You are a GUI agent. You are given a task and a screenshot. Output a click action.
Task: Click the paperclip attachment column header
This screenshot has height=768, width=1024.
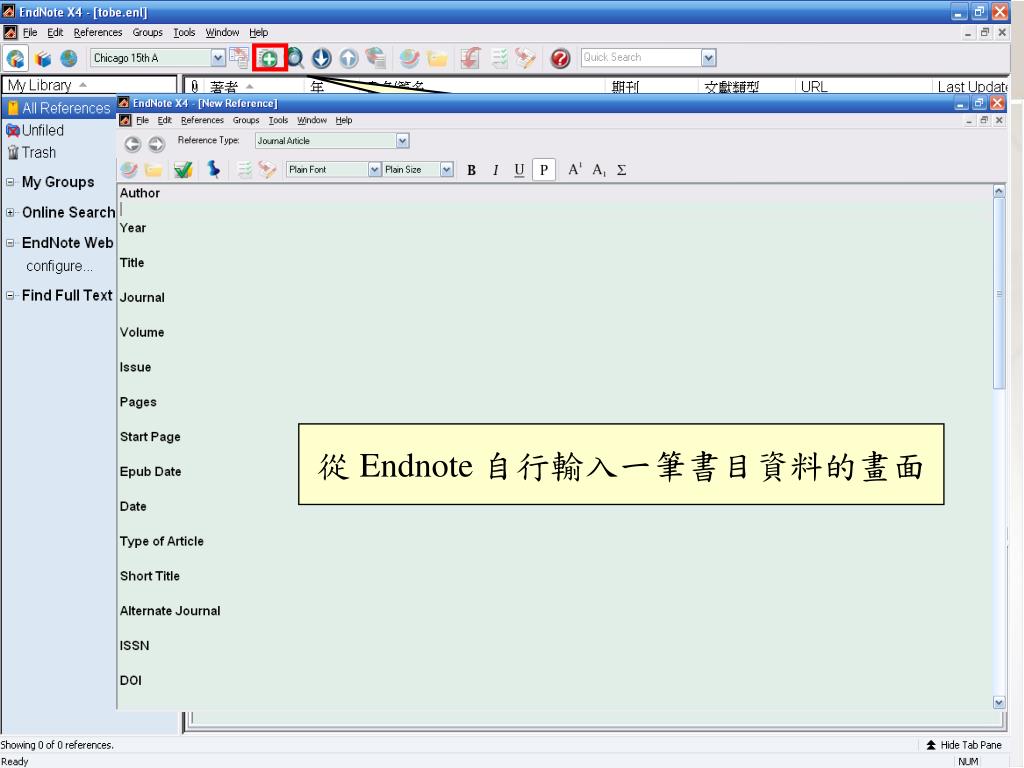(x=195, y=86)
